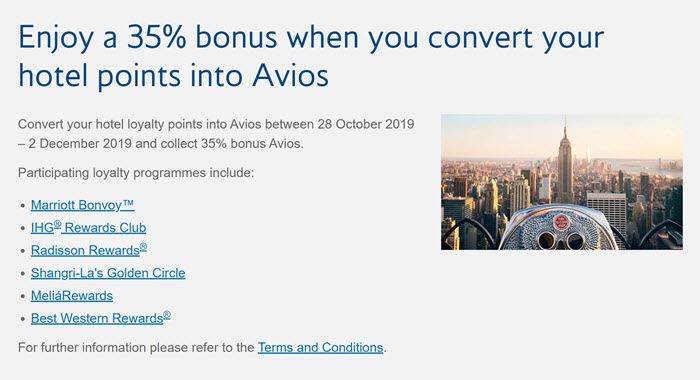The image size is (700, 380).
Task: Visit the Radisson Rewards link
Action: [89, 250]
